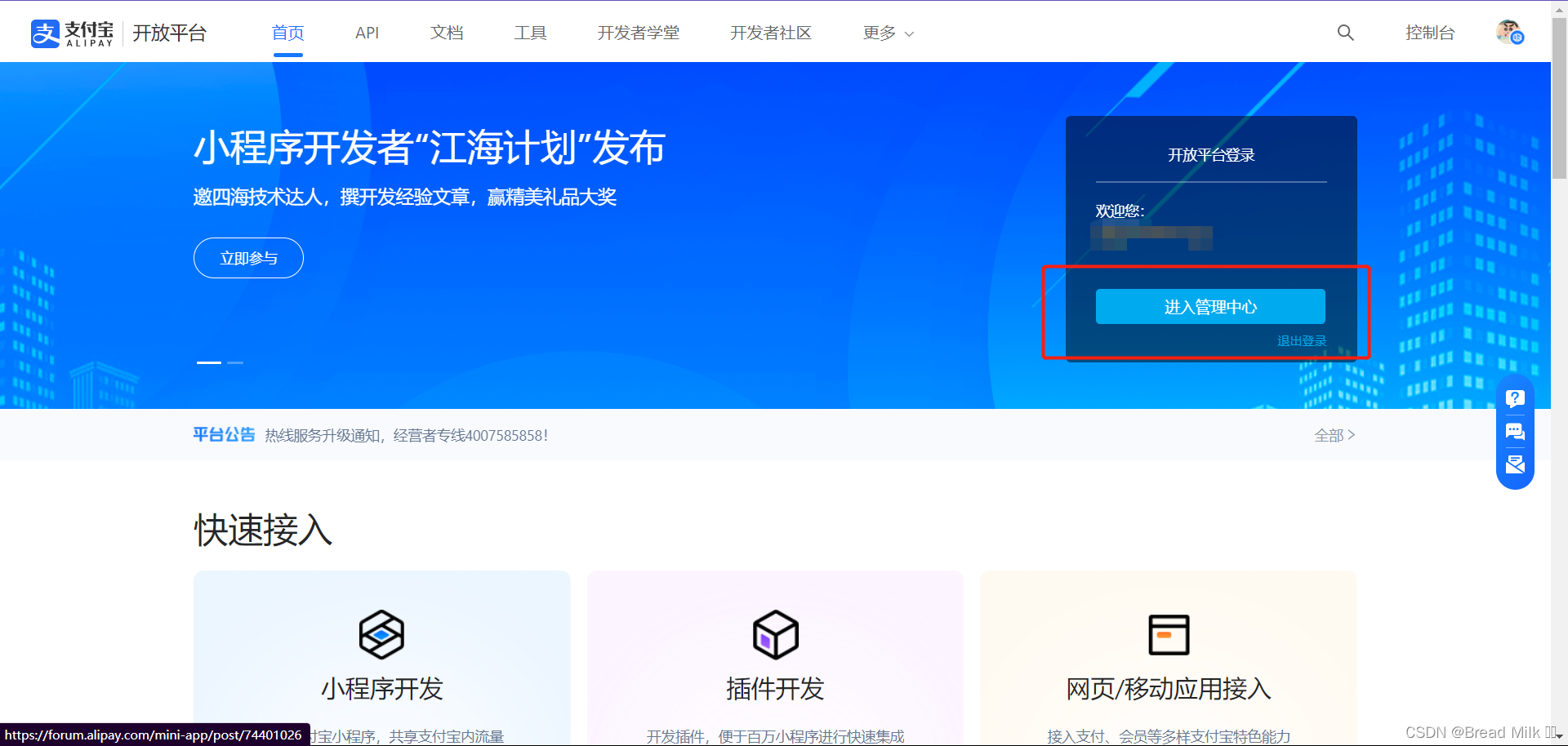Click the Alipay logo icon
Image resolution: width=1568 pixels, height=746 pixels.
(46, 33)
